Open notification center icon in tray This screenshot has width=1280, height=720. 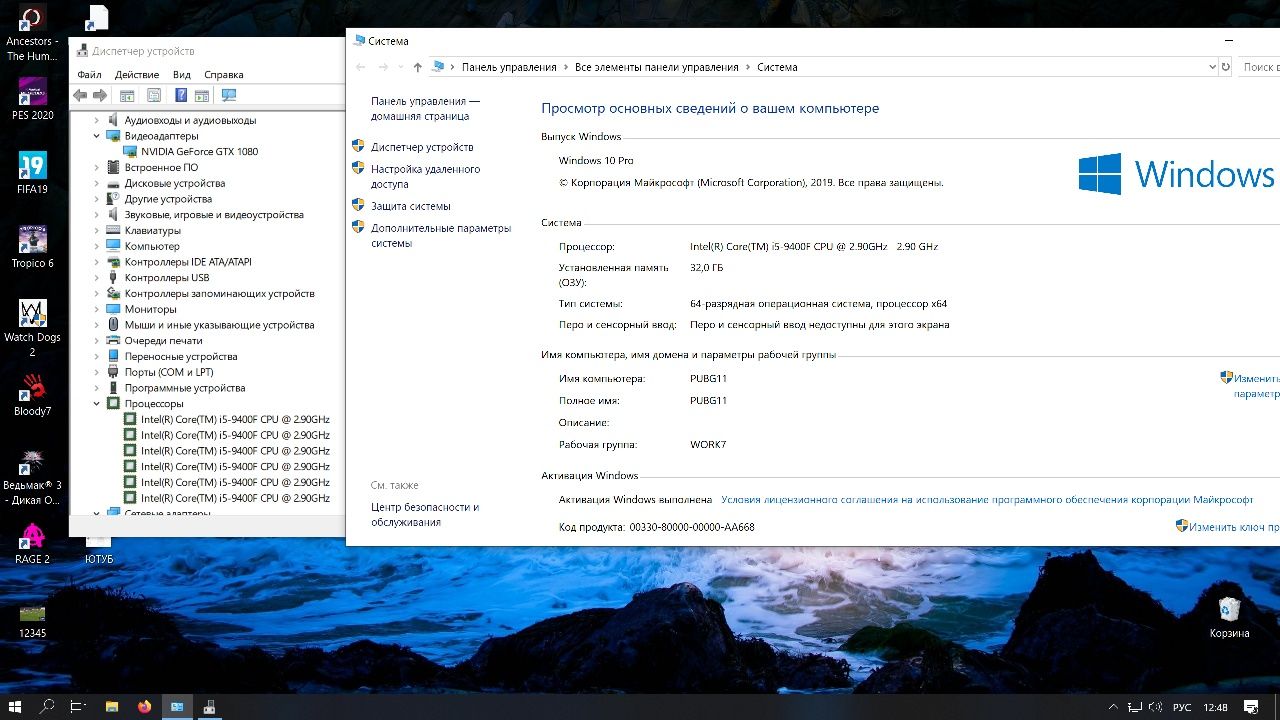pyautogui.click(x=1250, y=706)
